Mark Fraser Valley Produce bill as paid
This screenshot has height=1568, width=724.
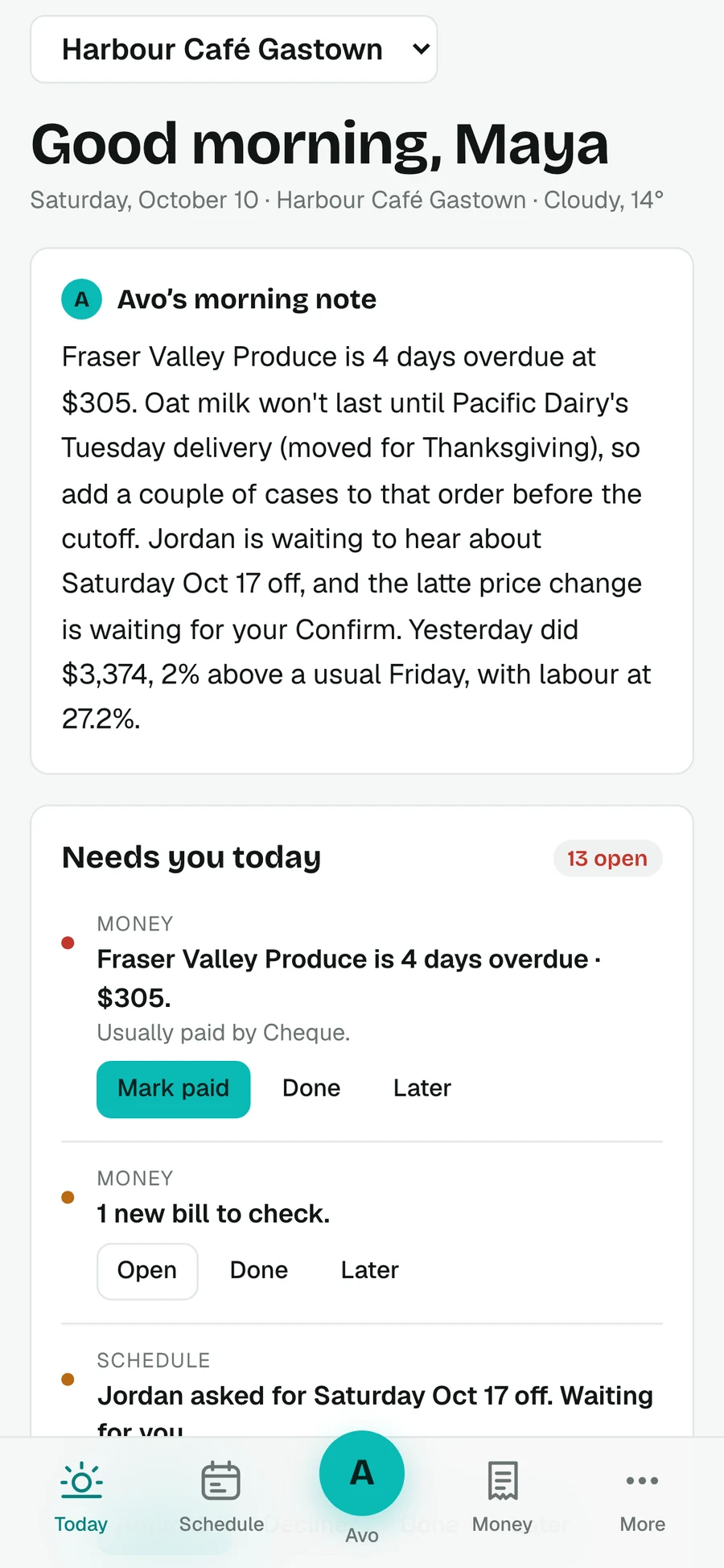[x=174, y=1089]
